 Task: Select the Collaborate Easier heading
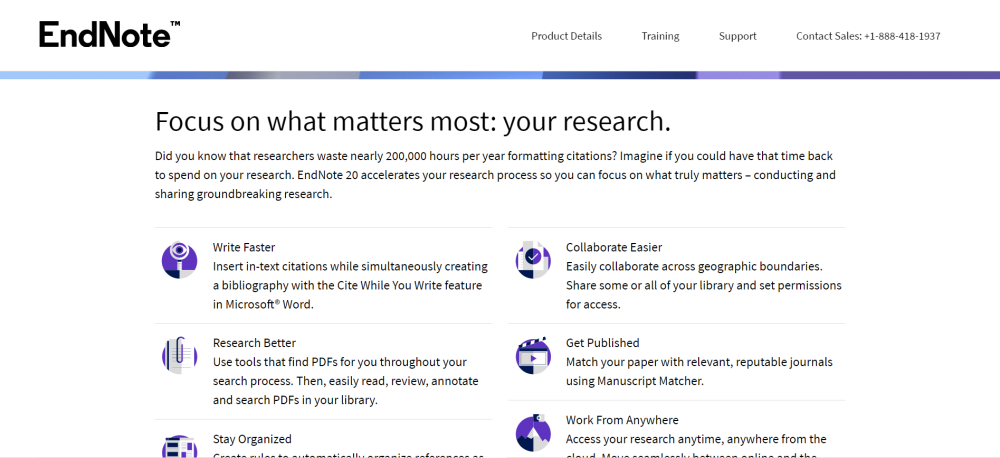(x=614, y=247)
